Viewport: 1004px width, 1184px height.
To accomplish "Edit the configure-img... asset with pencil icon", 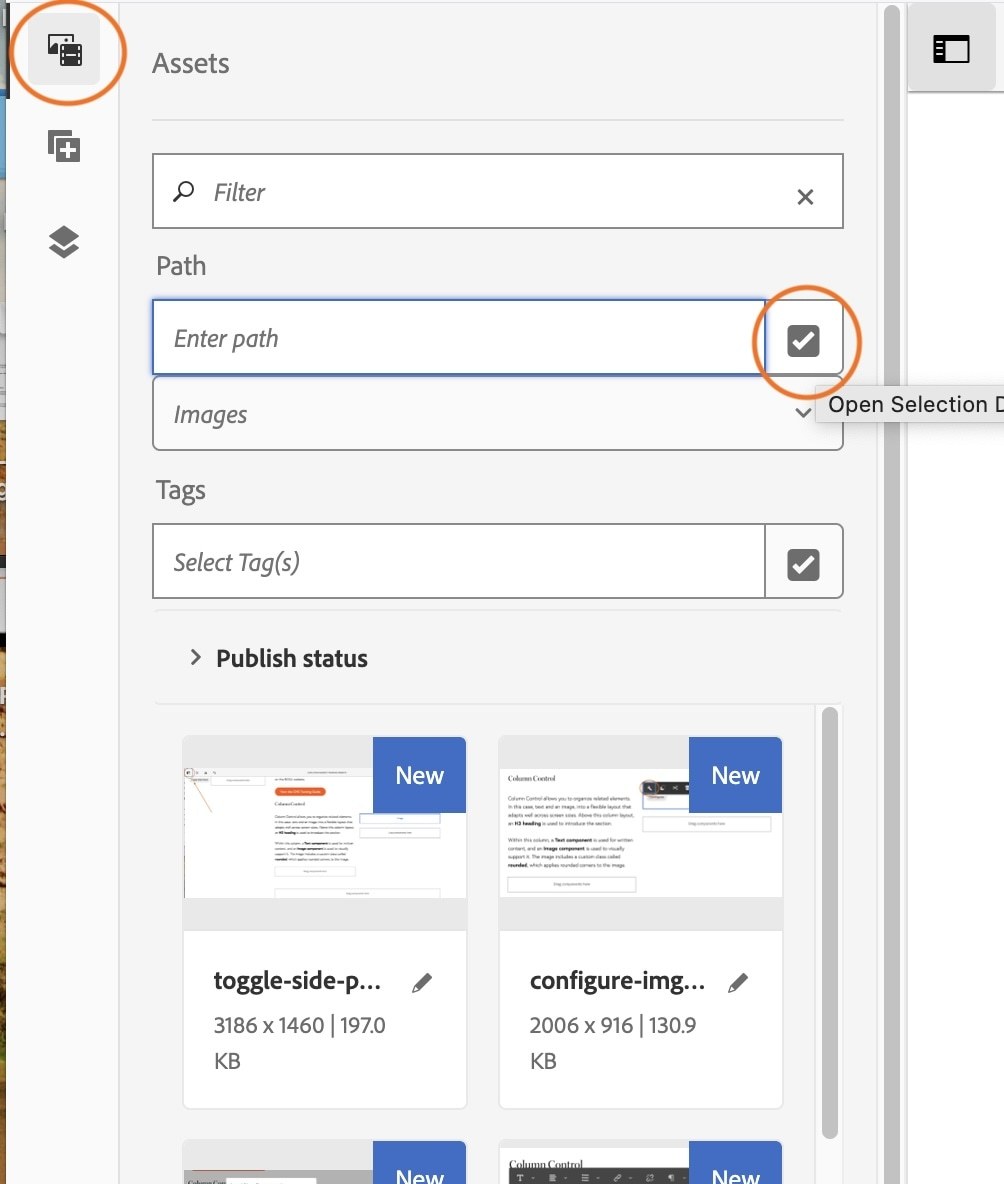I will click(x=738, y=982).
